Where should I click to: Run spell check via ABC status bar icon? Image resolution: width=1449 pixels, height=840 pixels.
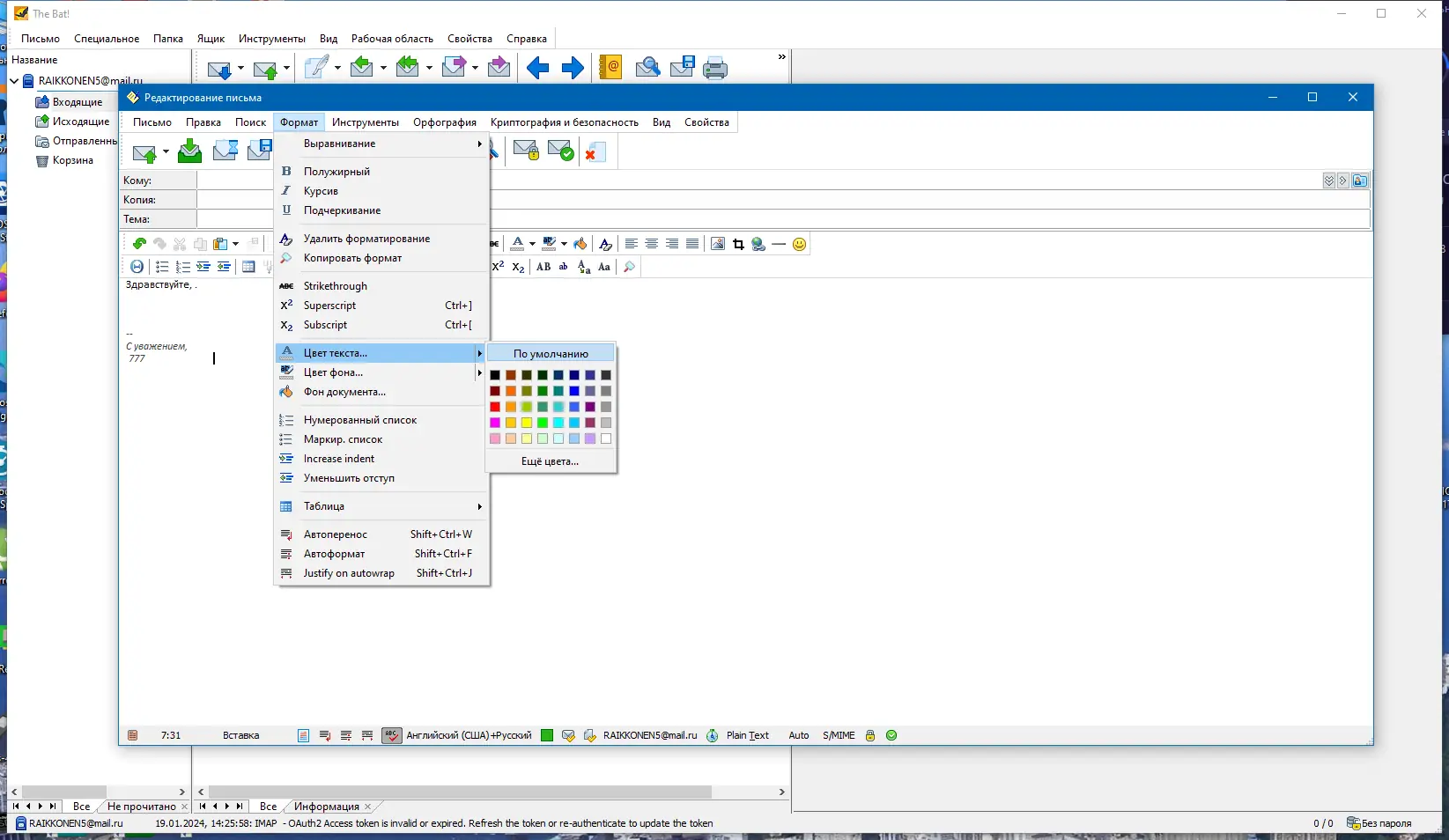coord(390,736)
